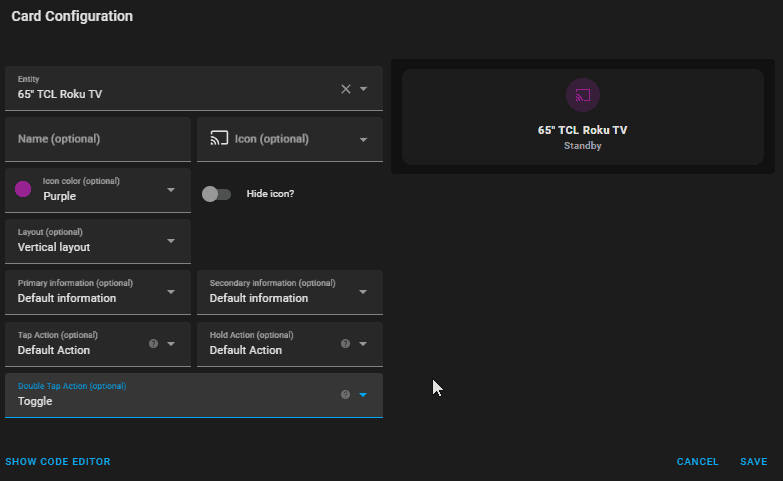Open the Primary information dropdown
Viewport: 783px width, 481px height.
point(171,292)
